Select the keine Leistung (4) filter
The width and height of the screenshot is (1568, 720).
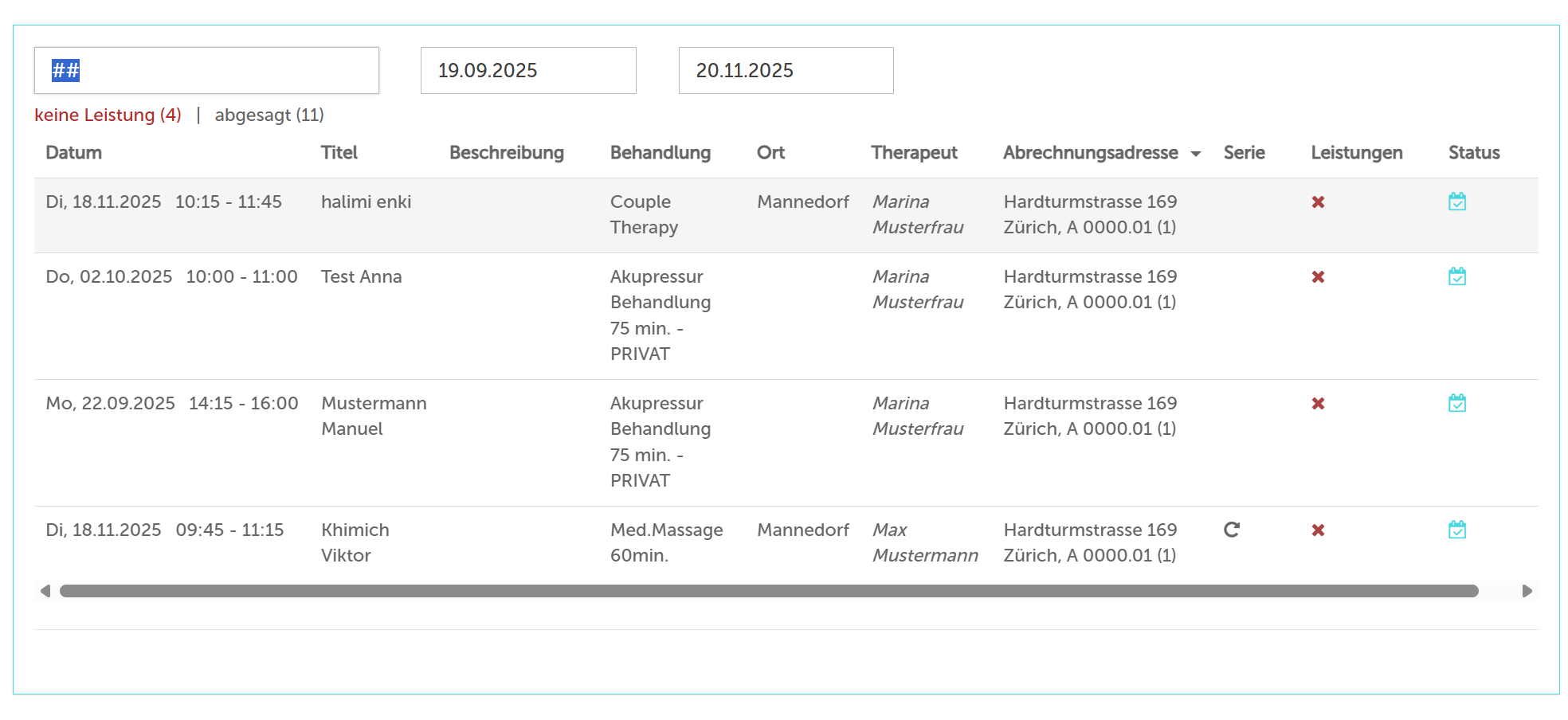[108, 115]
